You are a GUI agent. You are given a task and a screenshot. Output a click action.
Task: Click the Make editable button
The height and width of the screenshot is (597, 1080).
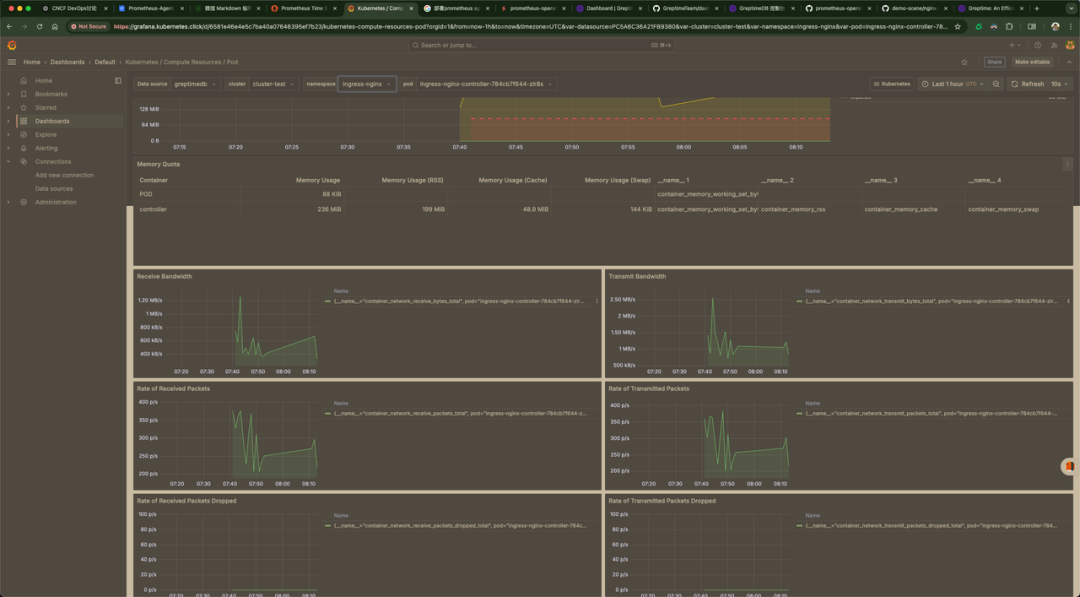tap(1032, 62)
